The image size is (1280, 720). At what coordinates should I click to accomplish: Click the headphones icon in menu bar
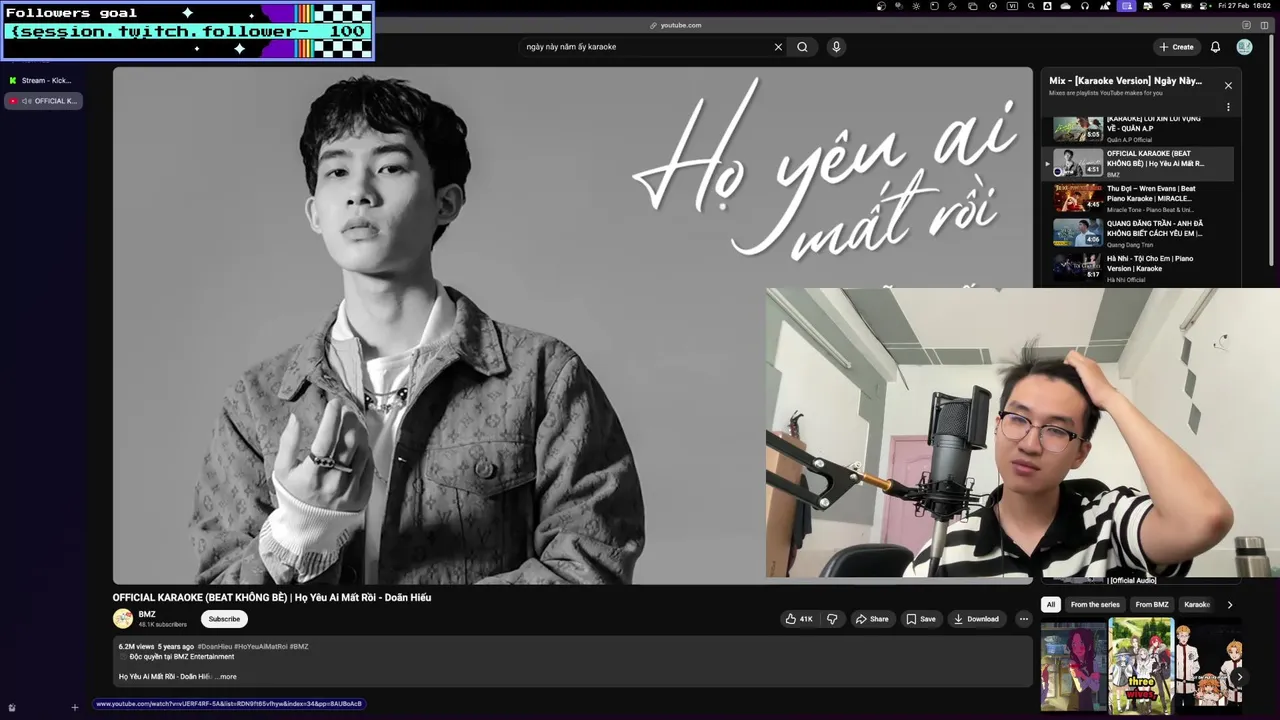1085,6
